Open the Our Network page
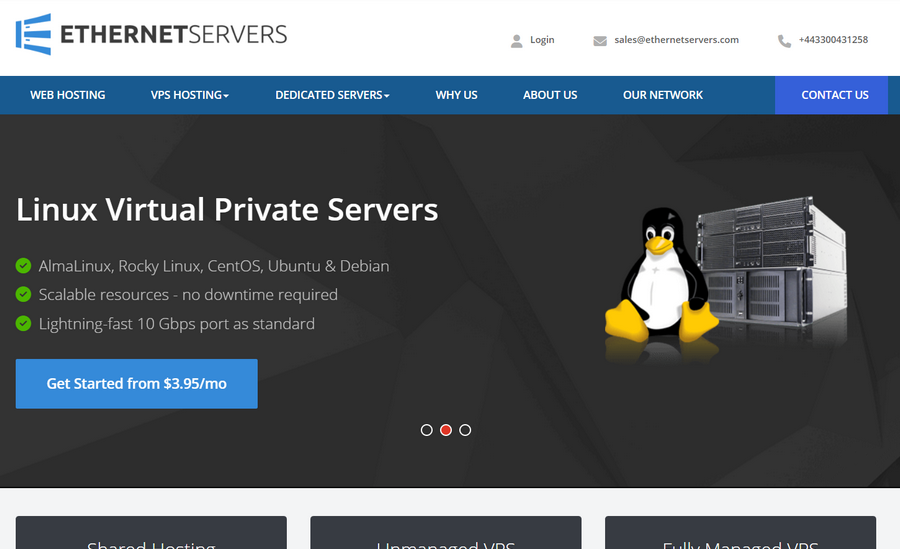This screenshot has height=549, width=900. pos(663,95)
